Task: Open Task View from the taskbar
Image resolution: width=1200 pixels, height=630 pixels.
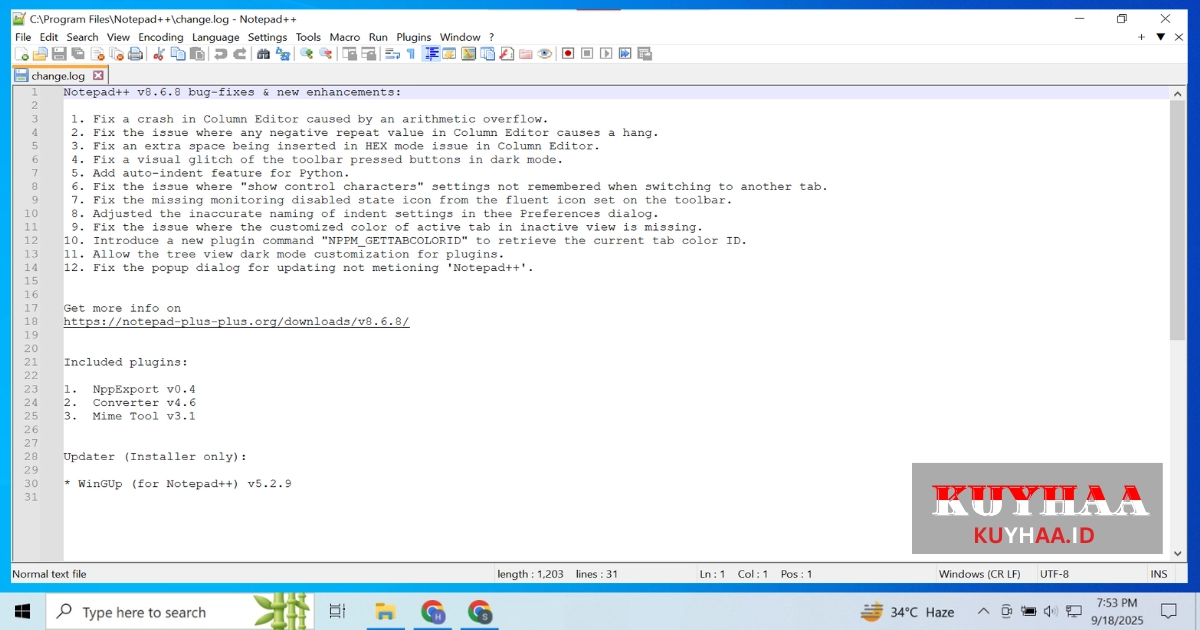Action: click(337, 611)
